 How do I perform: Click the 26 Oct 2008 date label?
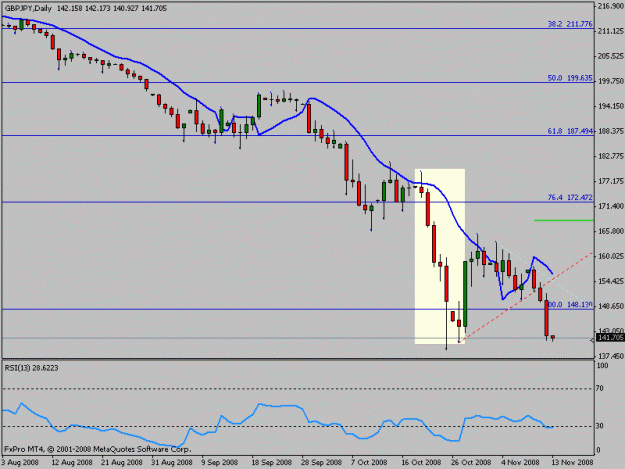click(471, 462)
